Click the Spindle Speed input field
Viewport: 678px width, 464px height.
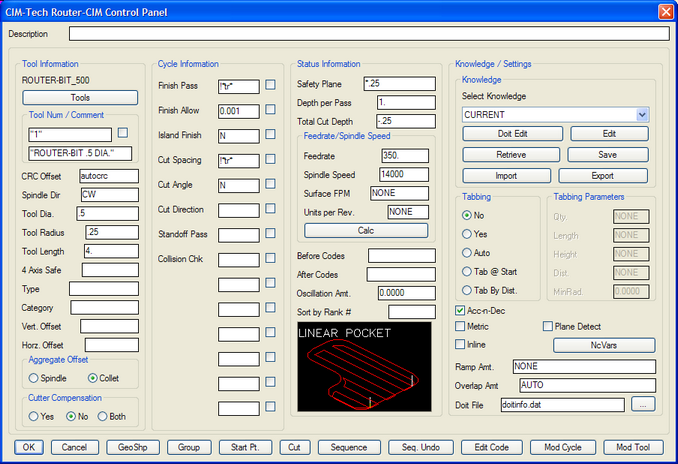pos(404,174)
